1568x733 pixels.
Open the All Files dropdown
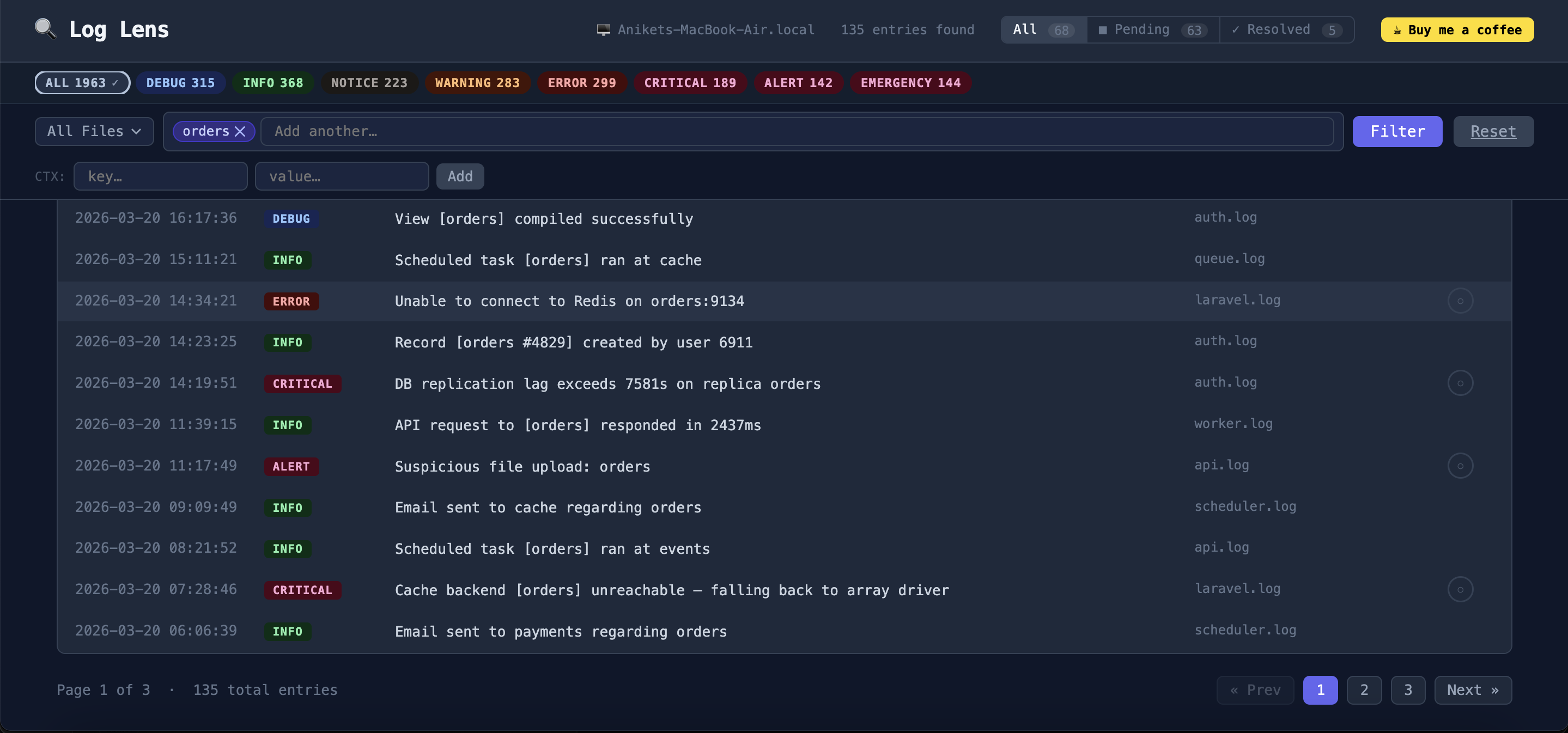click(94, 131)
